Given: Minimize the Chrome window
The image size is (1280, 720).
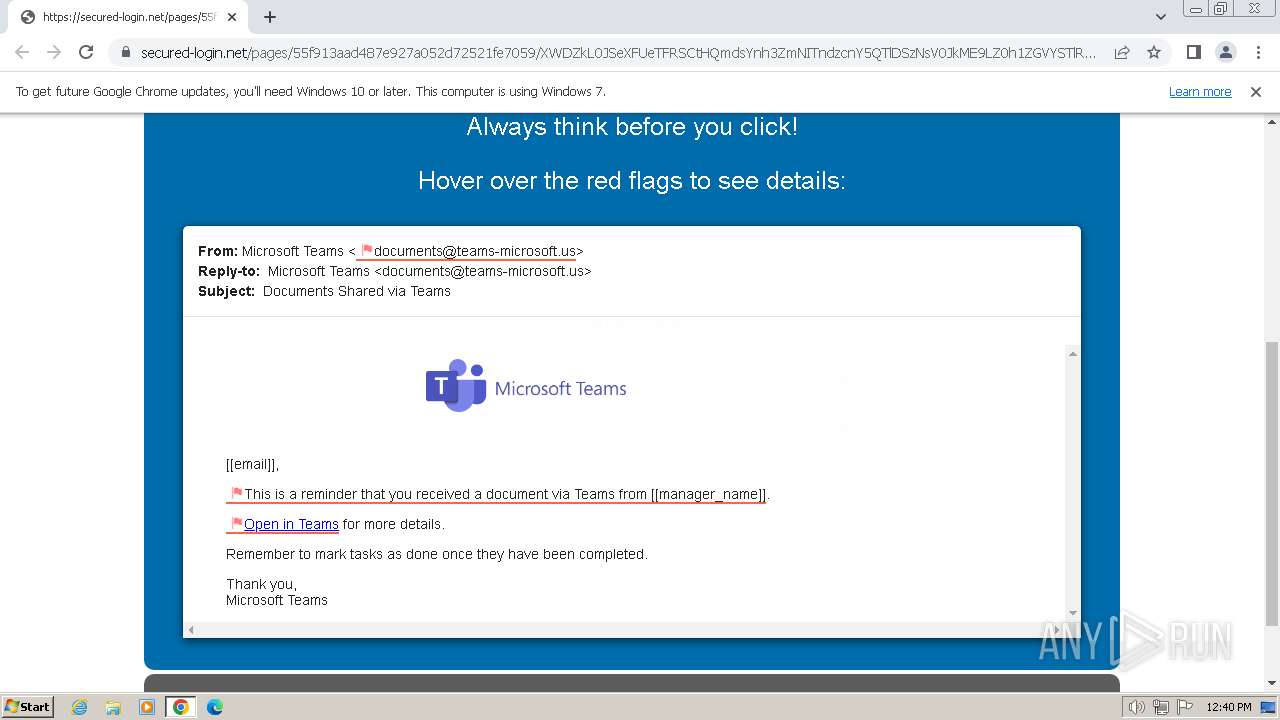Looking at the screenshot, I should click(x=1196, y=9).
